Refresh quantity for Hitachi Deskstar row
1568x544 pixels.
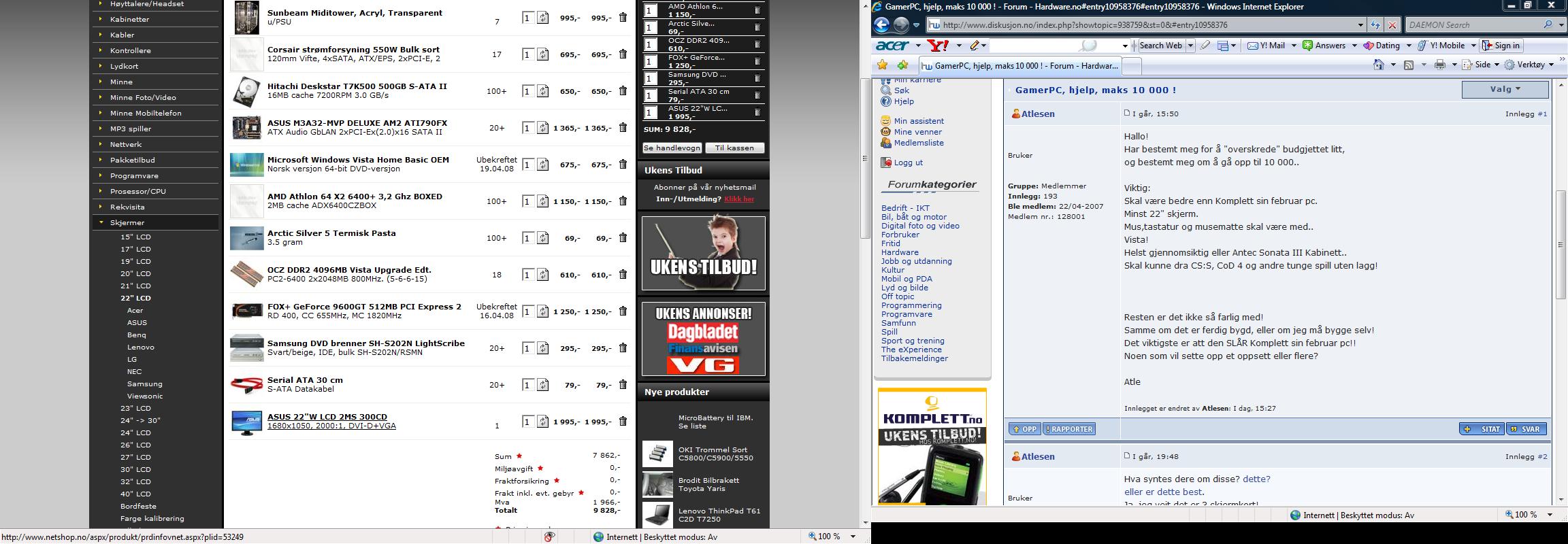(x=543, y=91)
